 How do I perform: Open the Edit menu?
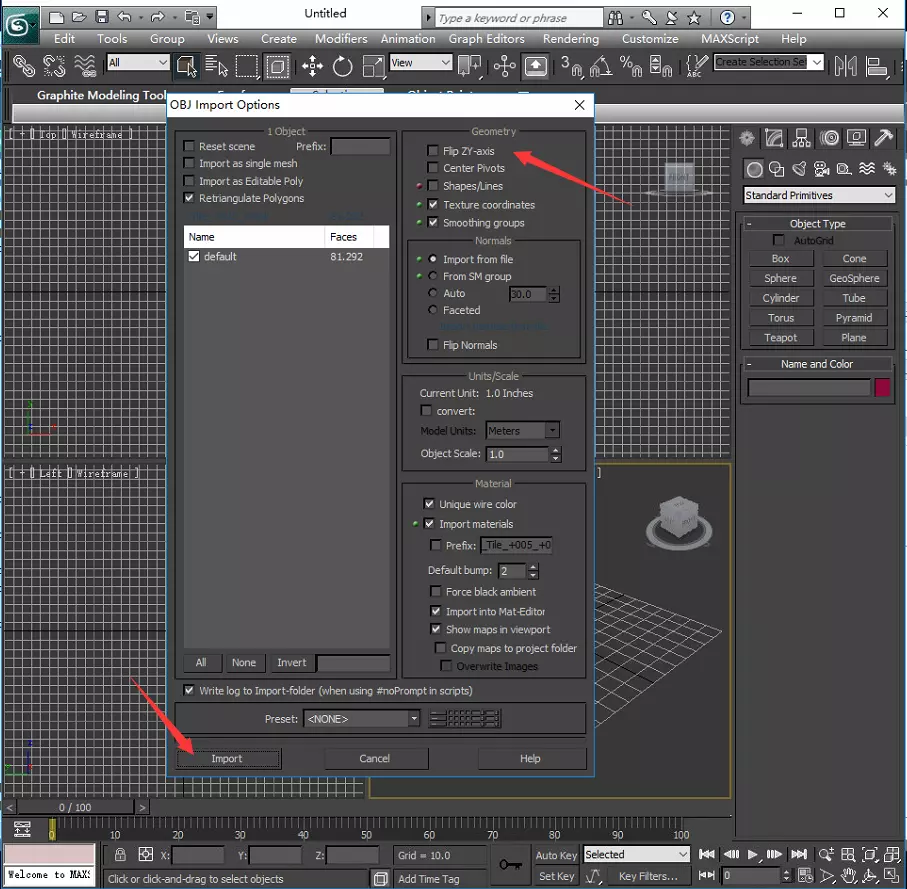64,39
